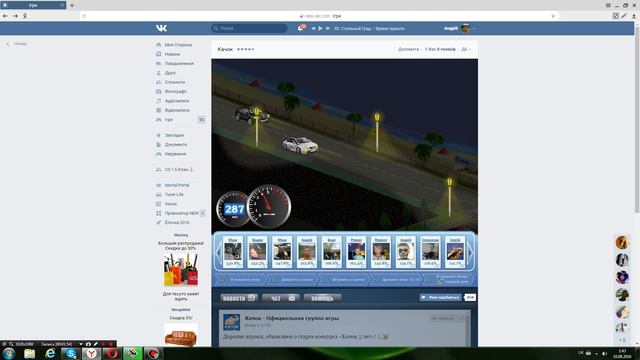Select the first friend card in strip

233,252
